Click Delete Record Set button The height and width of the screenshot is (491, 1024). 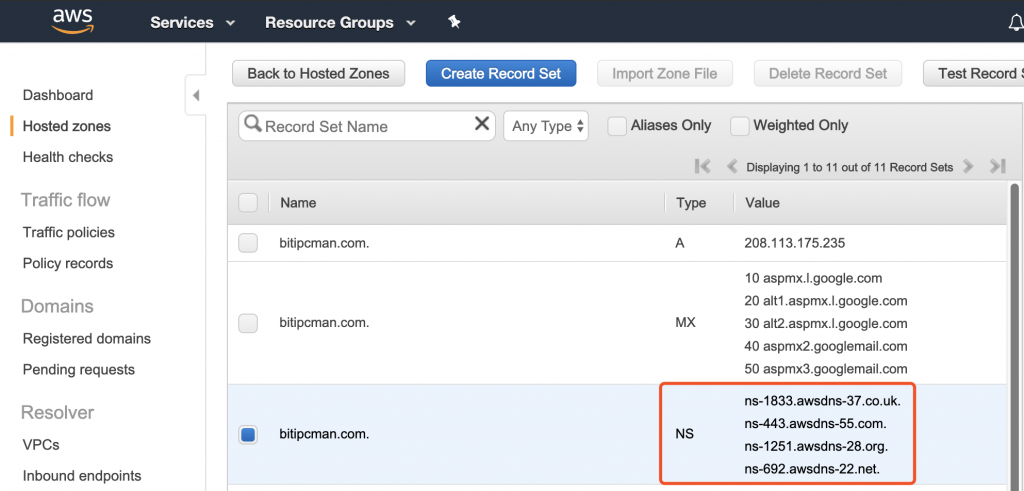pos(828,74)
